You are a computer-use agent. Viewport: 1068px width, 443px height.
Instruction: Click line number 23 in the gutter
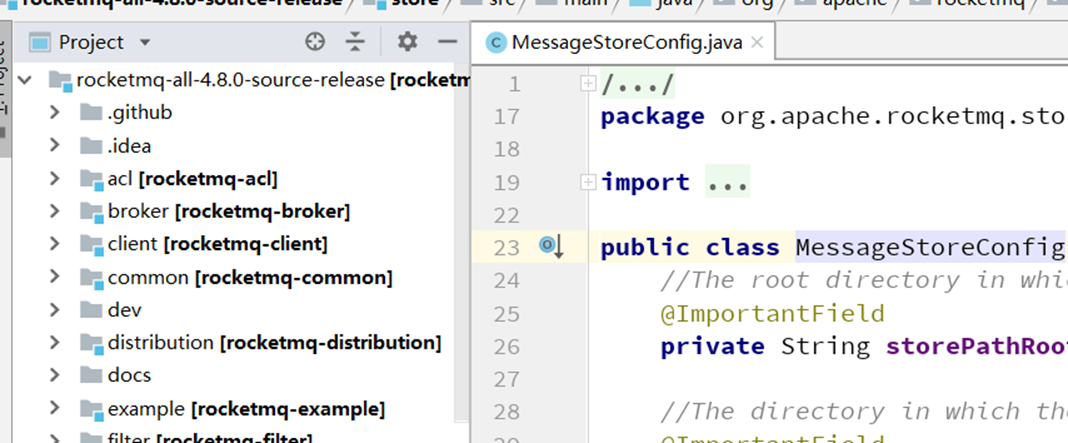pos(506,247)
